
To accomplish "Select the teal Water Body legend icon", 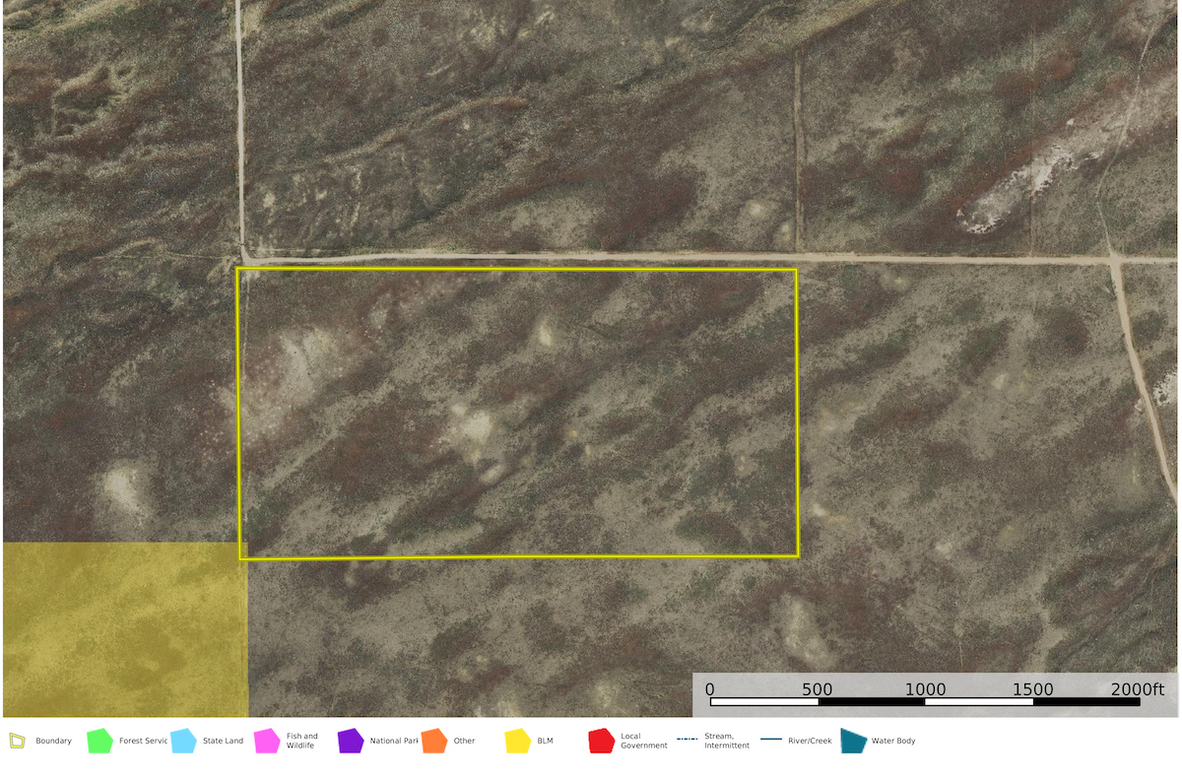I will pos(853,741).
